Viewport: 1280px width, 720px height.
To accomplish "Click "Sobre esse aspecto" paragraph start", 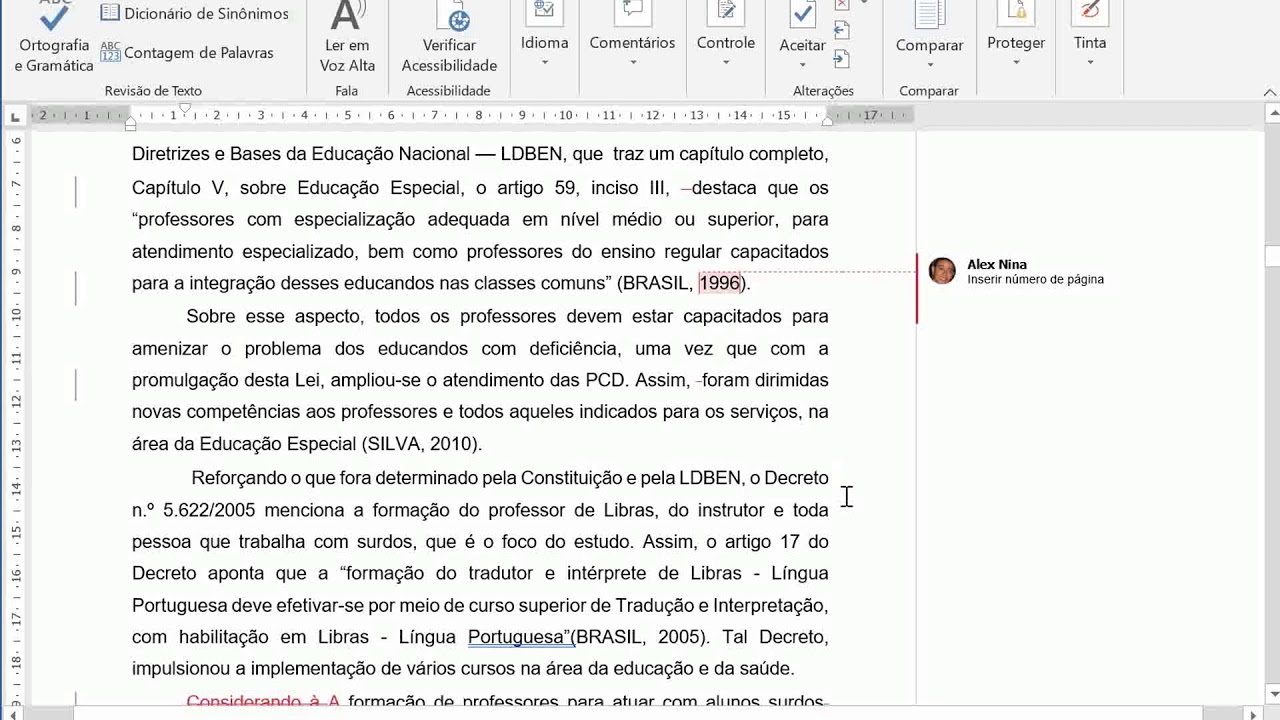I will tap(277, 316).
